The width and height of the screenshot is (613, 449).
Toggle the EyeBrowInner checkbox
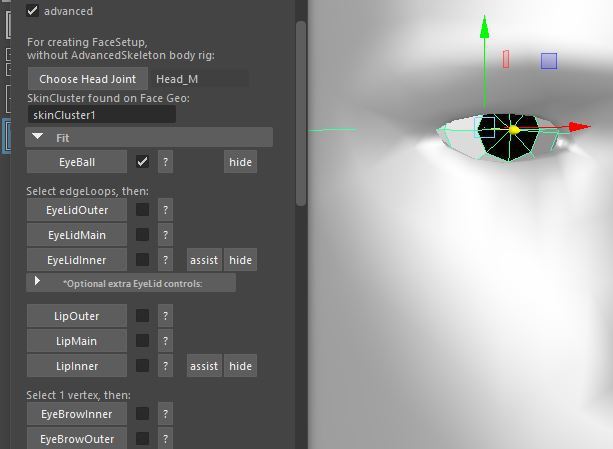click(142, 413)
